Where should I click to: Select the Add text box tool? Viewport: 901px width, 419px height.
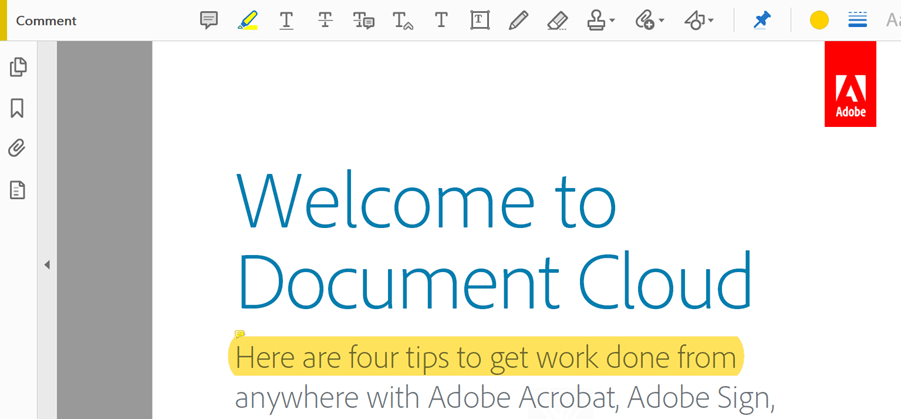(x=480, y=21)
